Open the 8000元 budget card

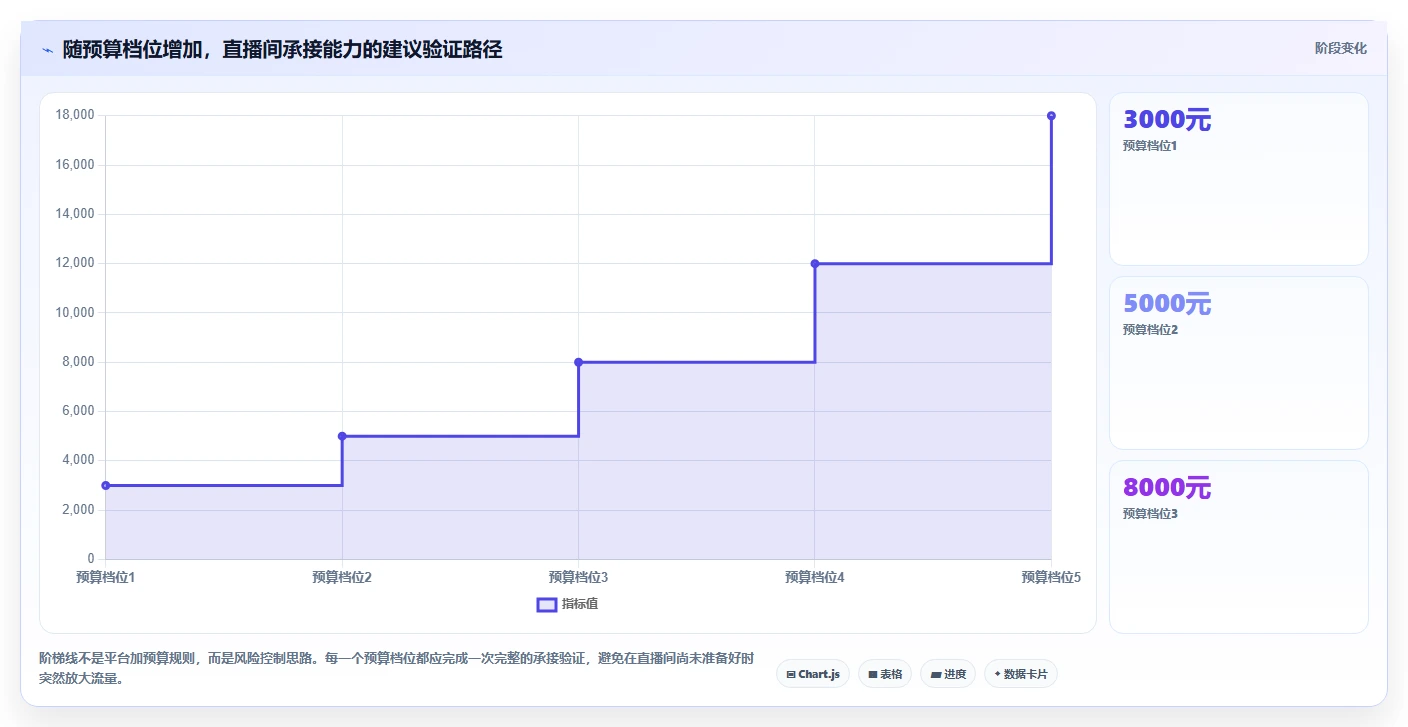[1238, 547]
